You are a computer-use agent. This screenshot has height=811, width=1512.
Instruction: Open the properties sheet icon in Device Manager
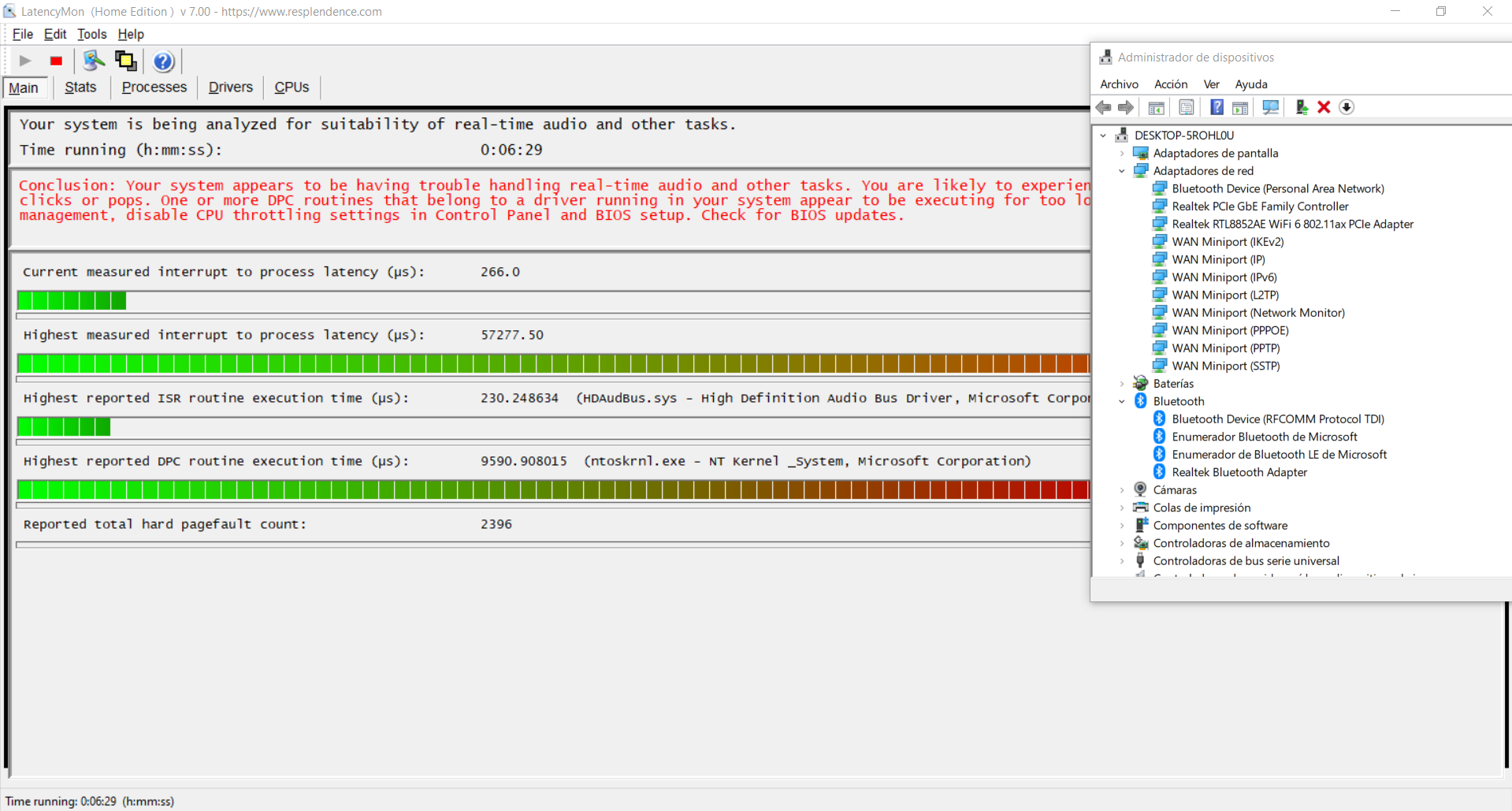tap(1187, 107)
